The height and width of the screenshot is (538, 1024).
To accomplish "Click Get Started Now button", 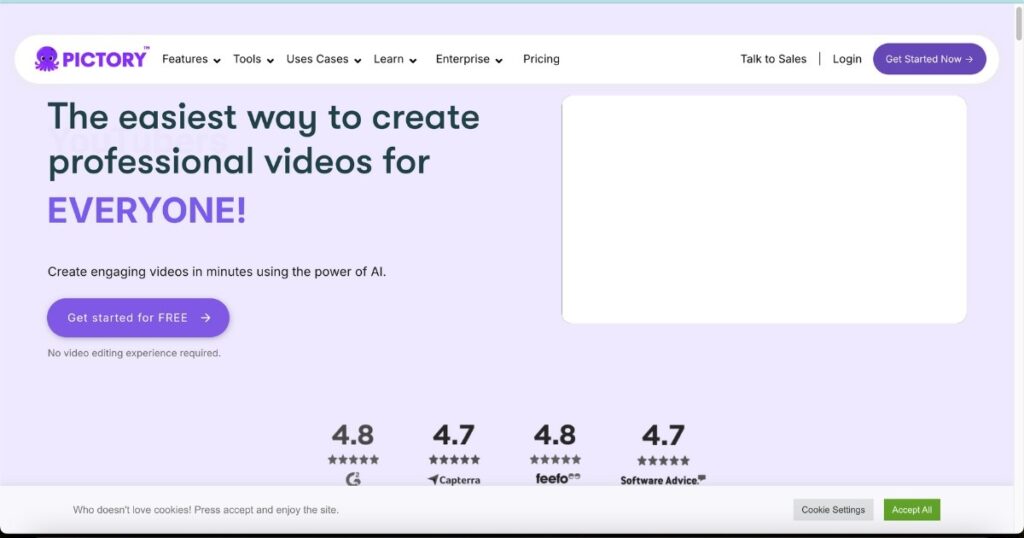I will click(x=929, y=59).
